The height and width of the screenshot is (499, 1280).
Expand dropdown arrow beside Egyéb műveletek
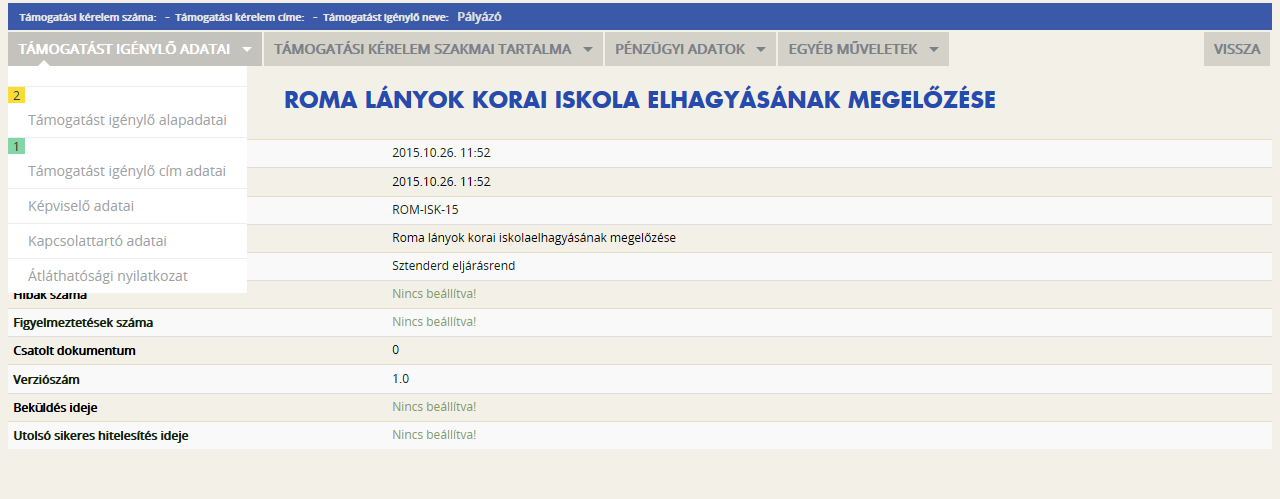933,49
